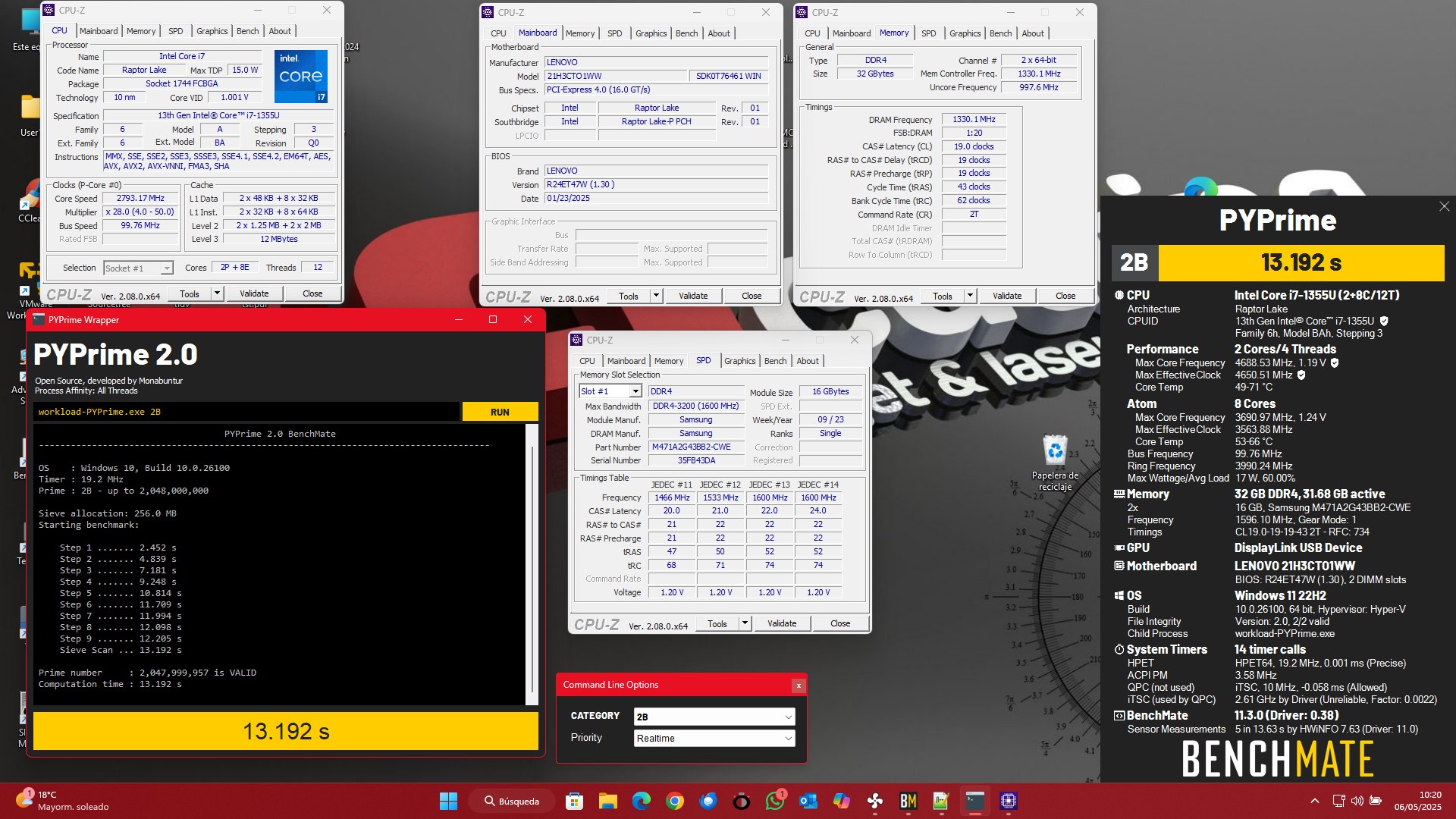
Task: Open Graphics tab in Mainboard window
Action: pos(651,33)
